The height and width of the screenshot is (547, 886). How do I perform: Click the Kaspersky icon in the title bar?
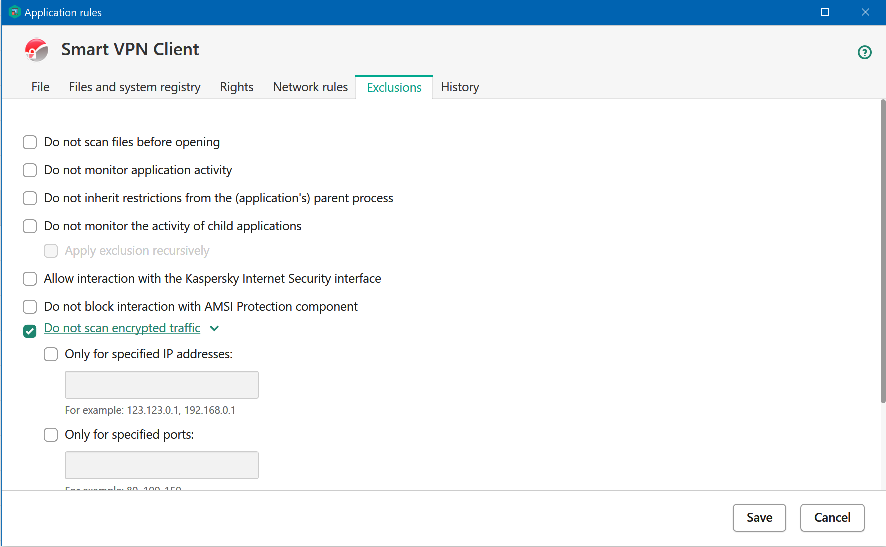[x=14, y=12]
